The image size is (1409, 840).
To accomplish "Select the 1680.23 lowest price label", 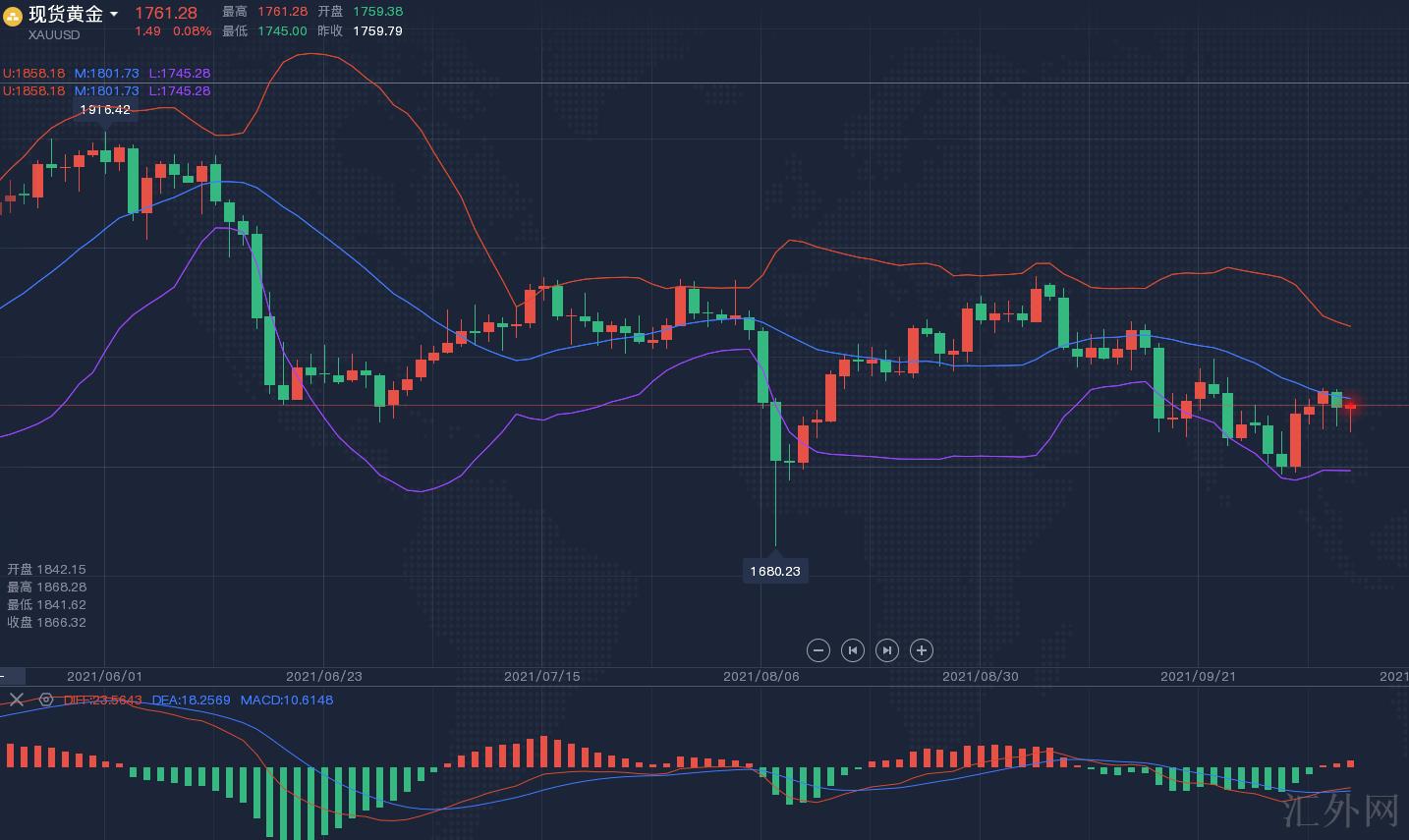I will pyautogui.click(x=775, y=571).
